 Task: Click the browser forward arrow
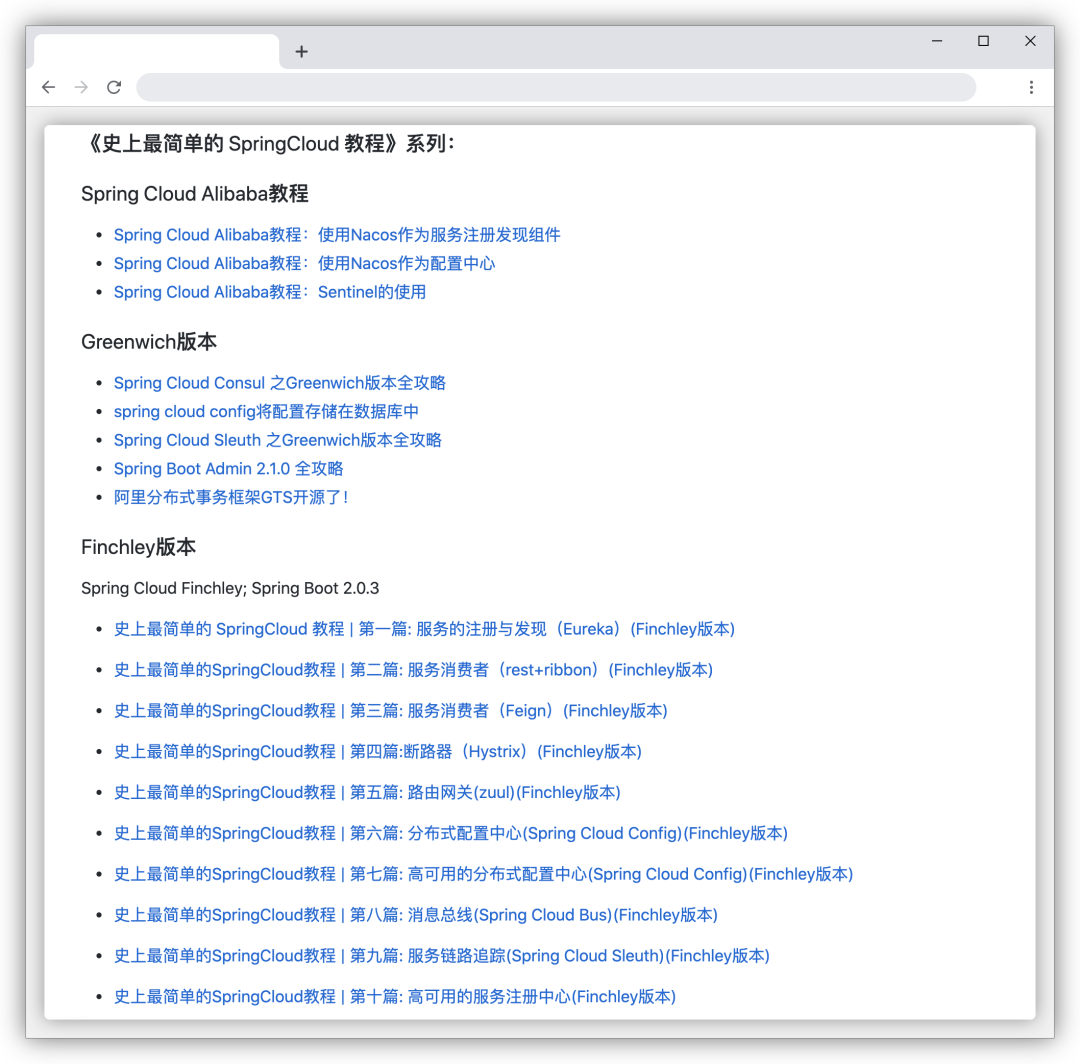pyautogui.click(x=81, y=87)
